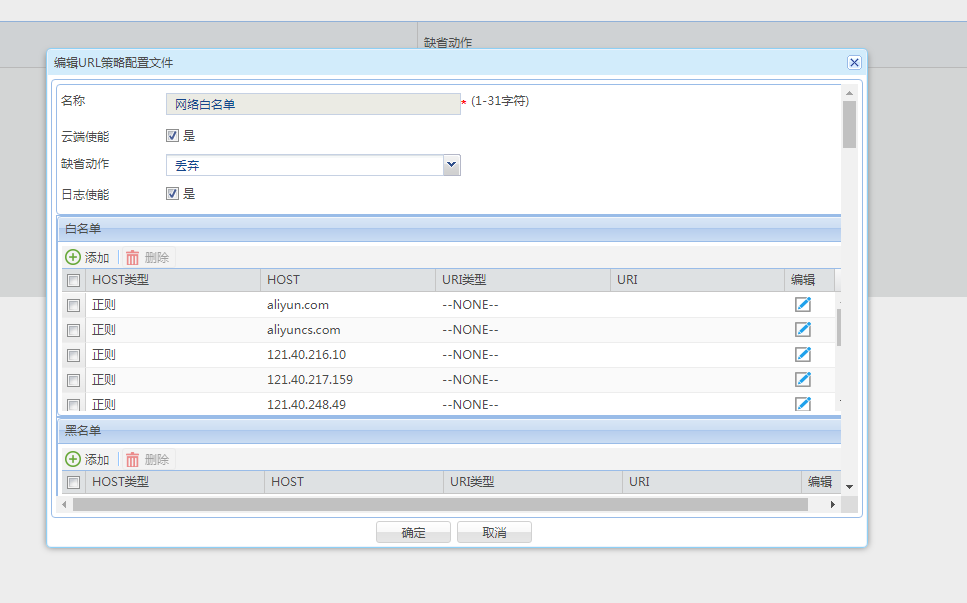Select all blacklist rows via header checkbox
967x603 pixels.
[73, 482]
